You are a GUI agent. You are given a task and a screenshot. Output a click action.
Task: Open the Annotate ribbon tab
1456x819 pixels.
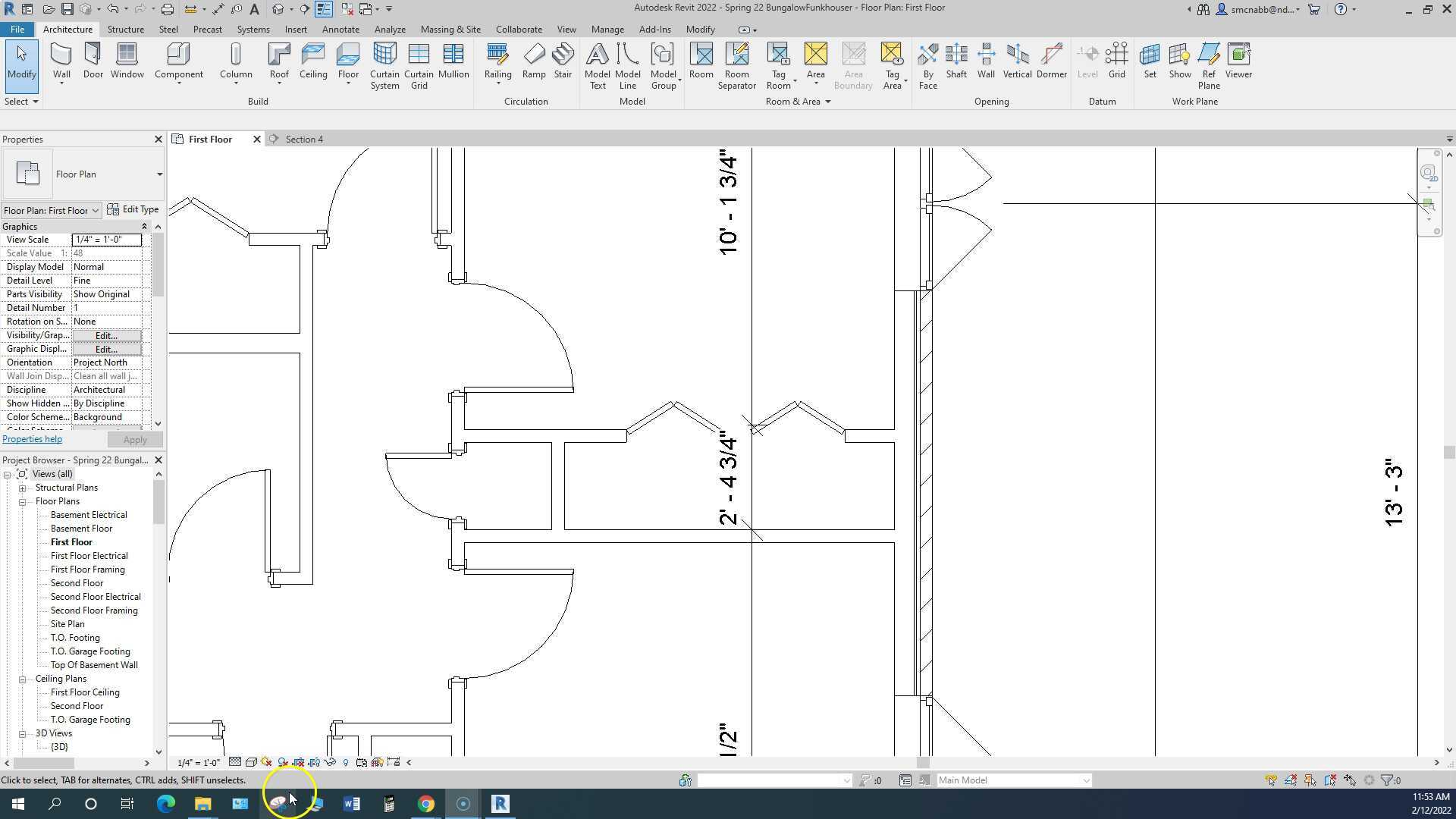click(340, 30)
